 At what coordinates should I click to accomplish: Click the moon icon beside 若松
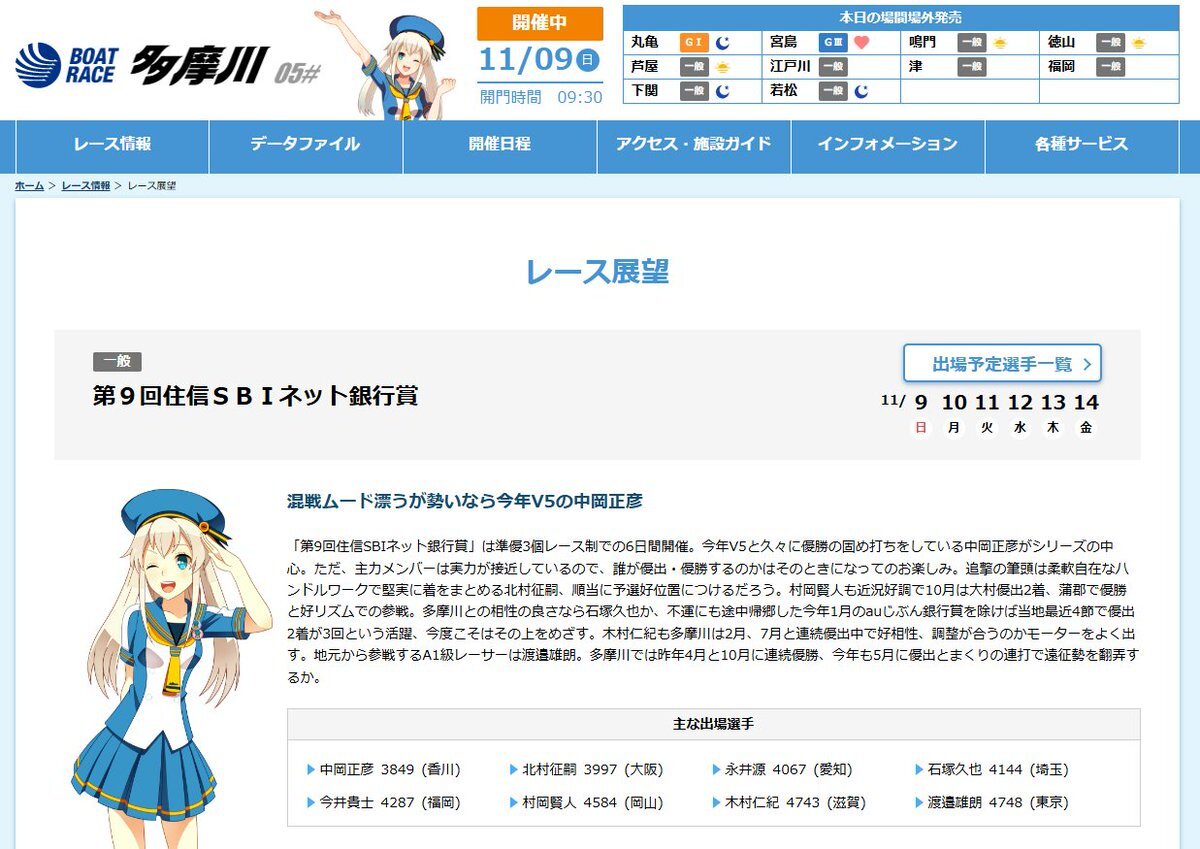coord(862,91)
